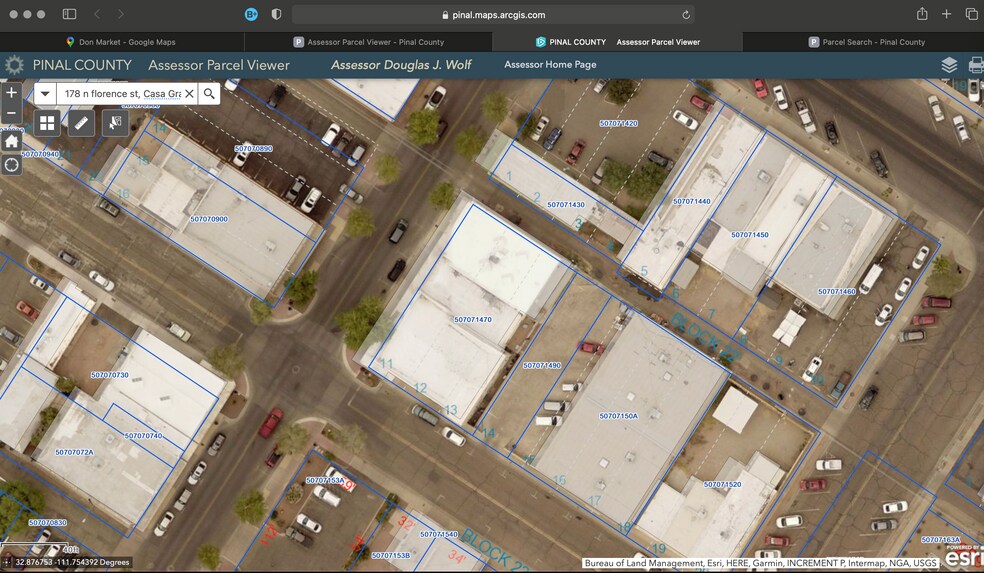Go forward to next page
The width and height of the screenshot is (984, 573).
[120, 14]
